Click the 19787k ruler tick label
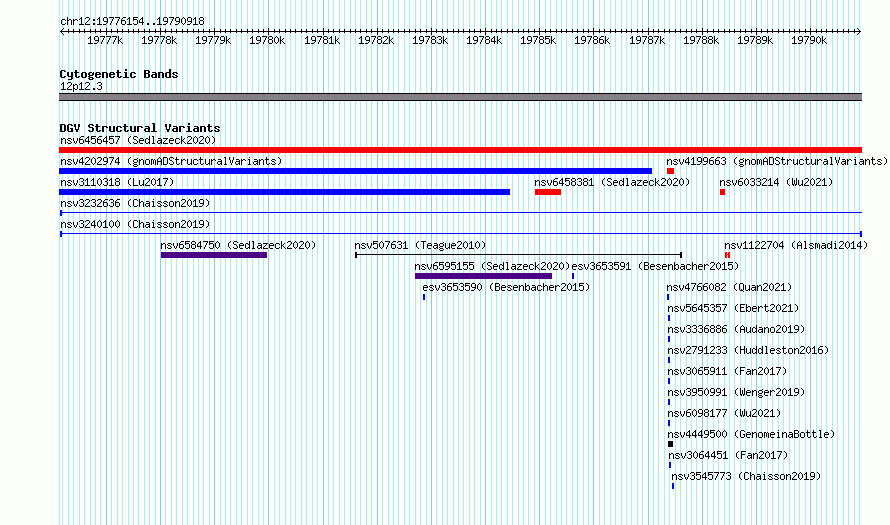890x525 pixels. (647, 40)
